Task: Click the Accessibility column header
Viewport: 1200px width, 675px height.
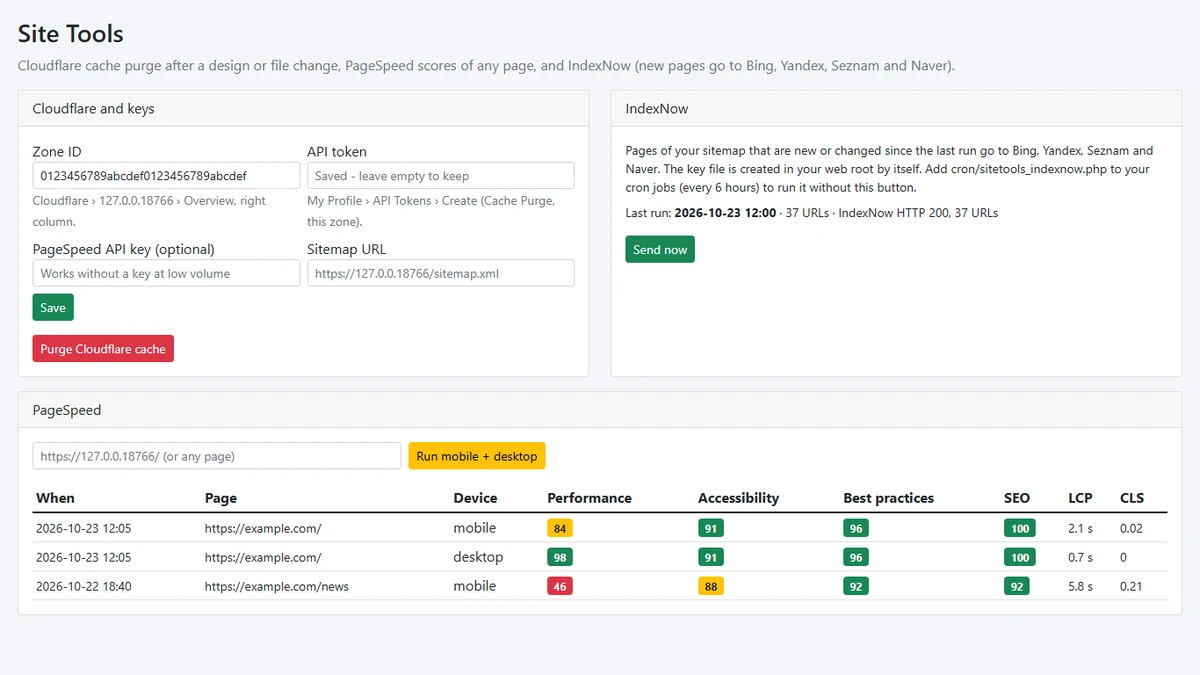Action: [x=738, y=498]
